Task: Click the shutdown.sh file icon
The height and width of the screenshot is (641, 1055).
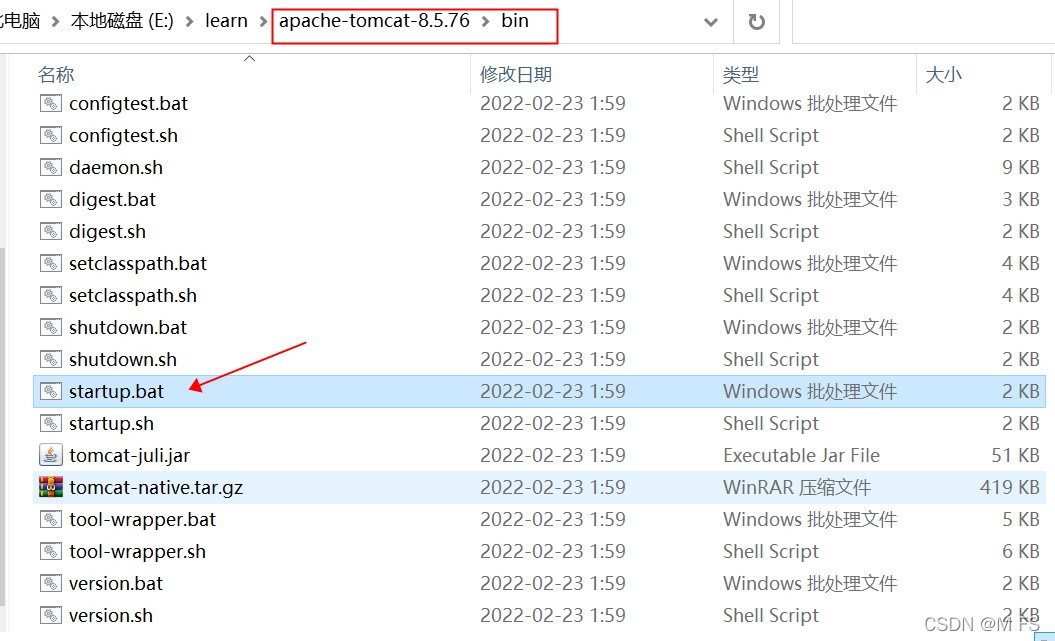Action: tap(50, 359)
